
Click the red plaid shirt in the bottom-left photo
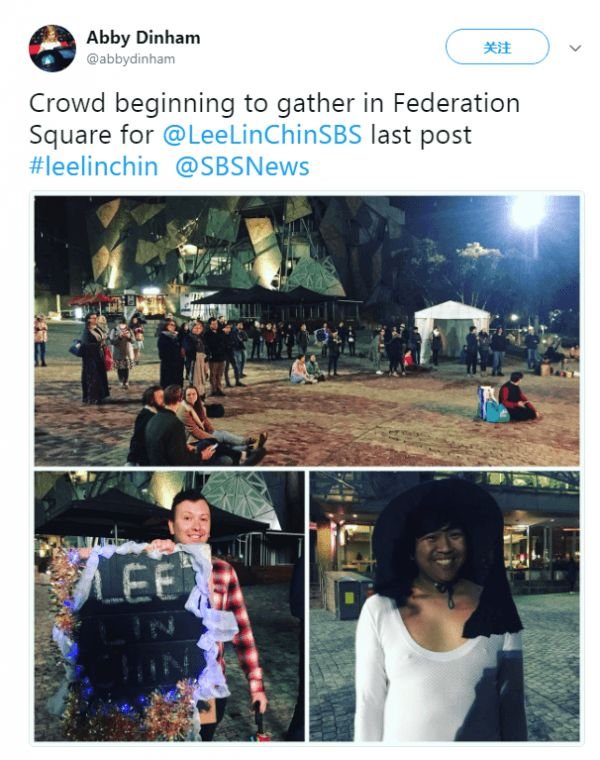tap(237, 625)
